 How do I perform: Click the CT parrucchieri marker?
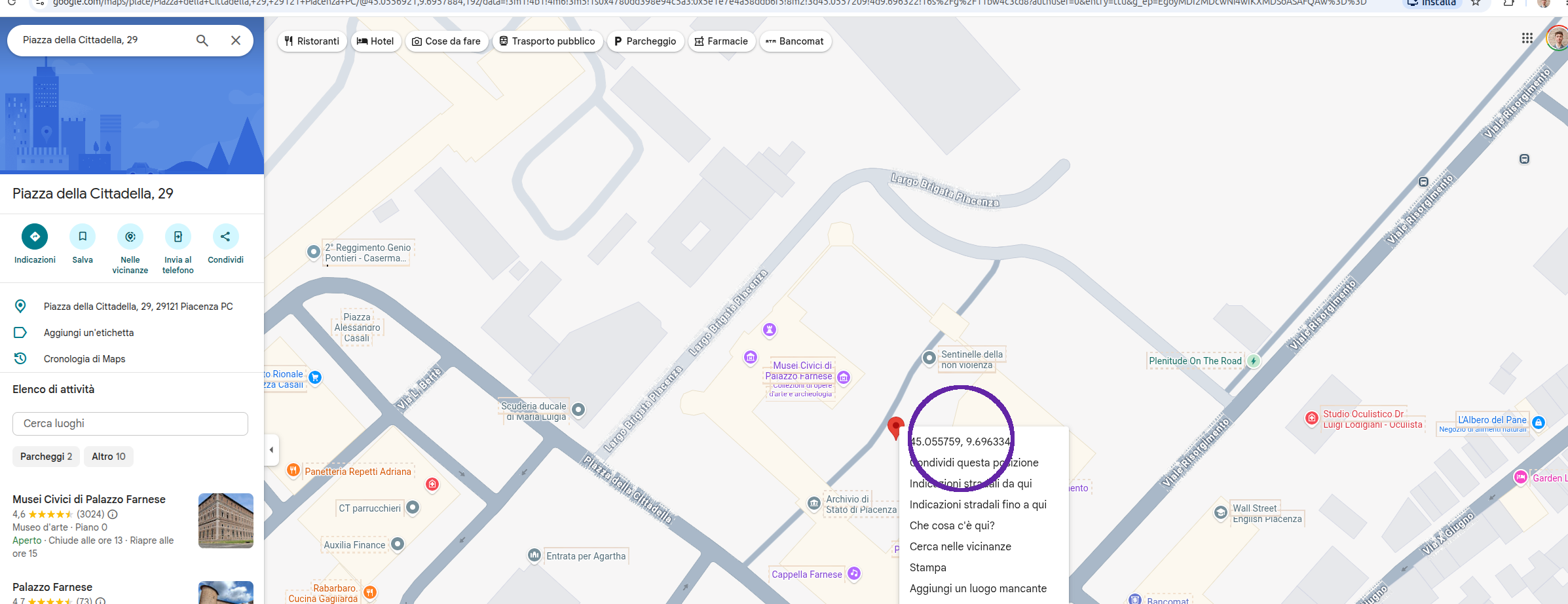413,507
